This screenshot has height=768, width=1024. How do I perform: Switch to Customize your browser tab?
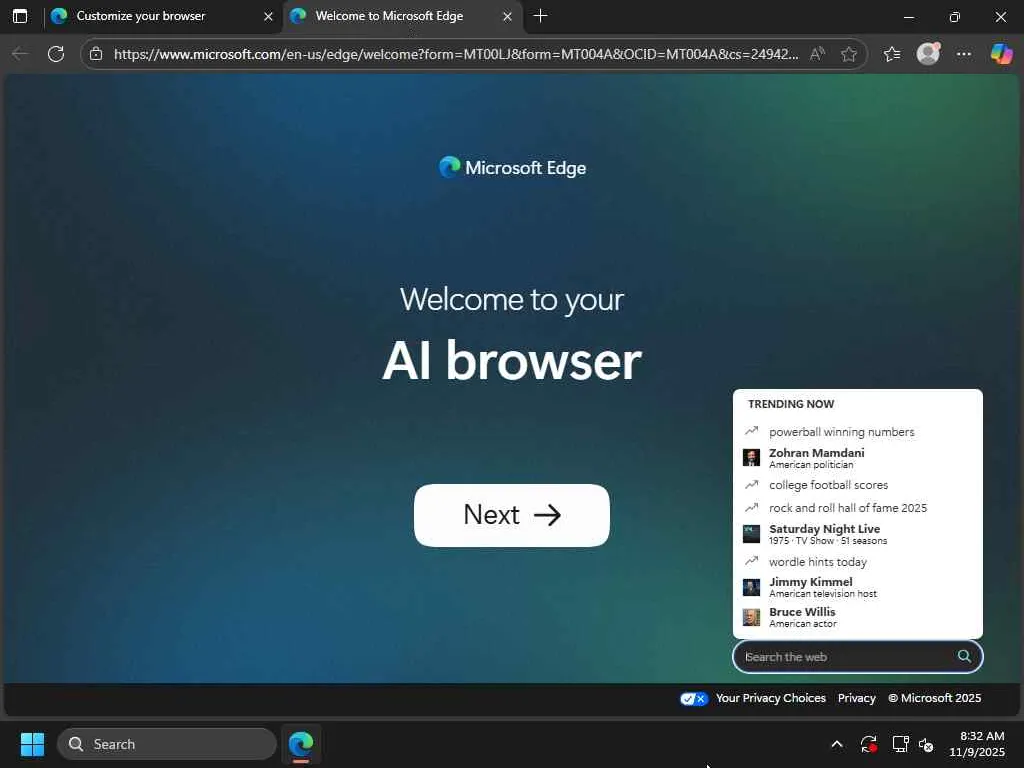click(163, 16)
